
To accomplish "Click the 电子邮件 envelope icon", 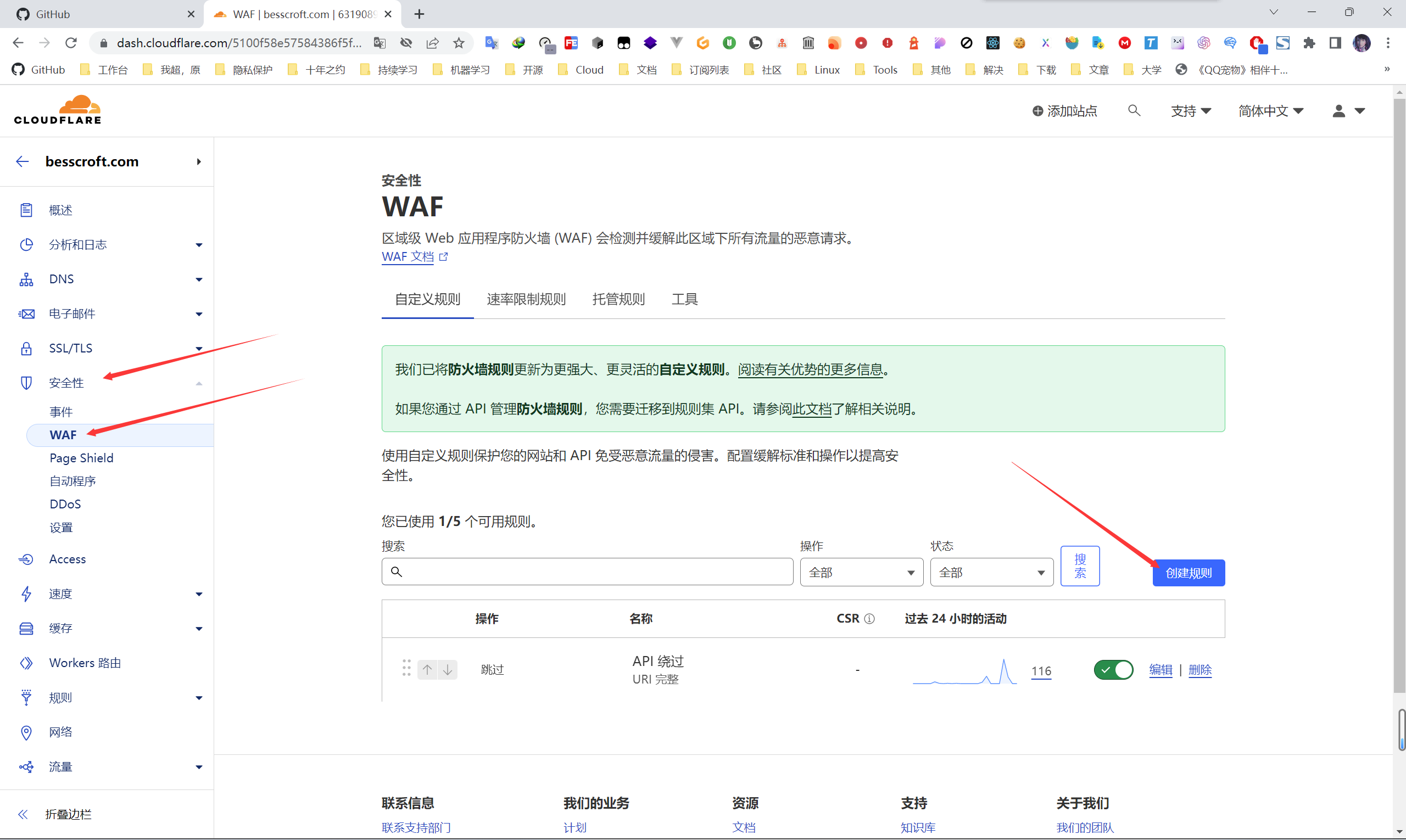I will tap(26, 313).
